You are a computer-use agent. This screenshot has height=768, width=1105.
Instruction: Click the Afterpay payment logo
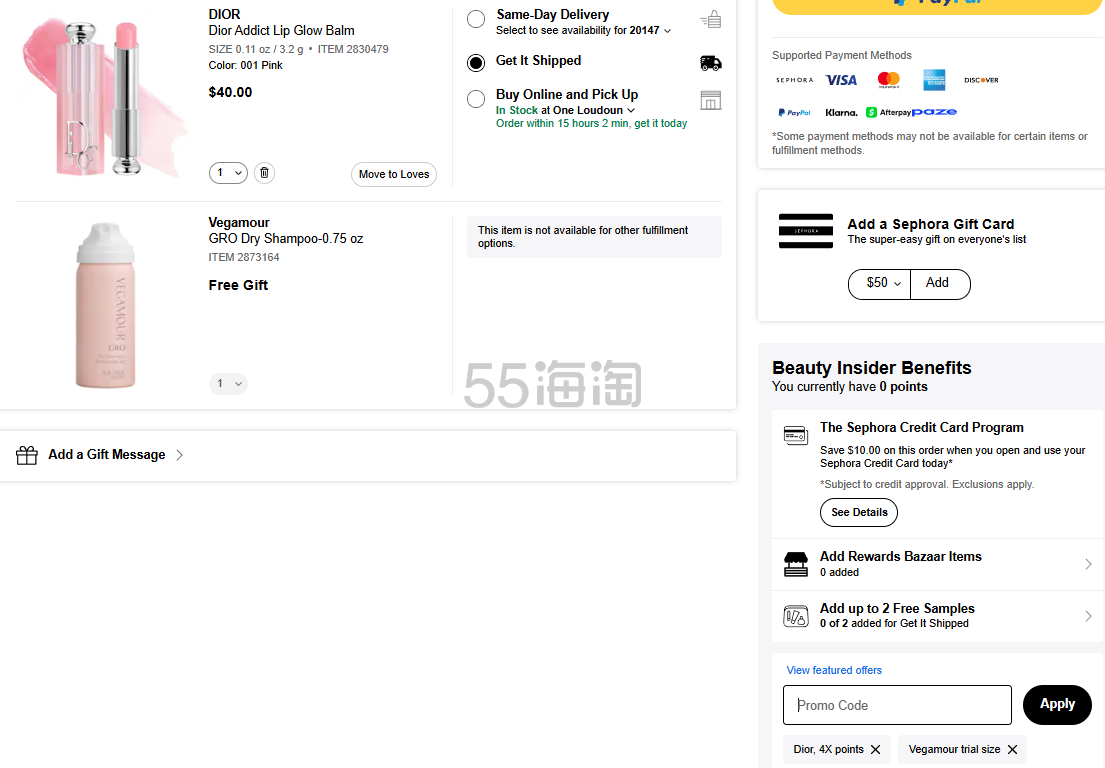point(888,113)
